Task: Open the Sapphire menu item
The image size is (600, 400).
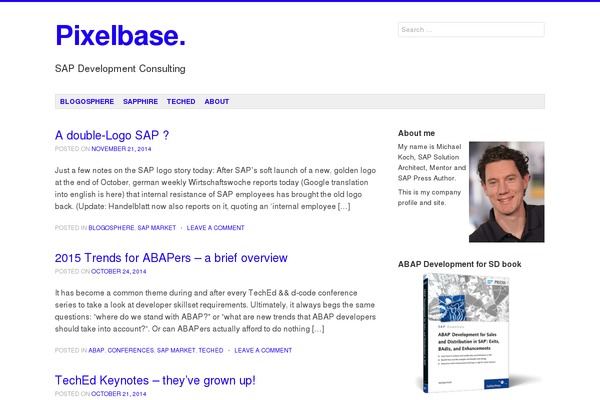Action: click(140, 101)
